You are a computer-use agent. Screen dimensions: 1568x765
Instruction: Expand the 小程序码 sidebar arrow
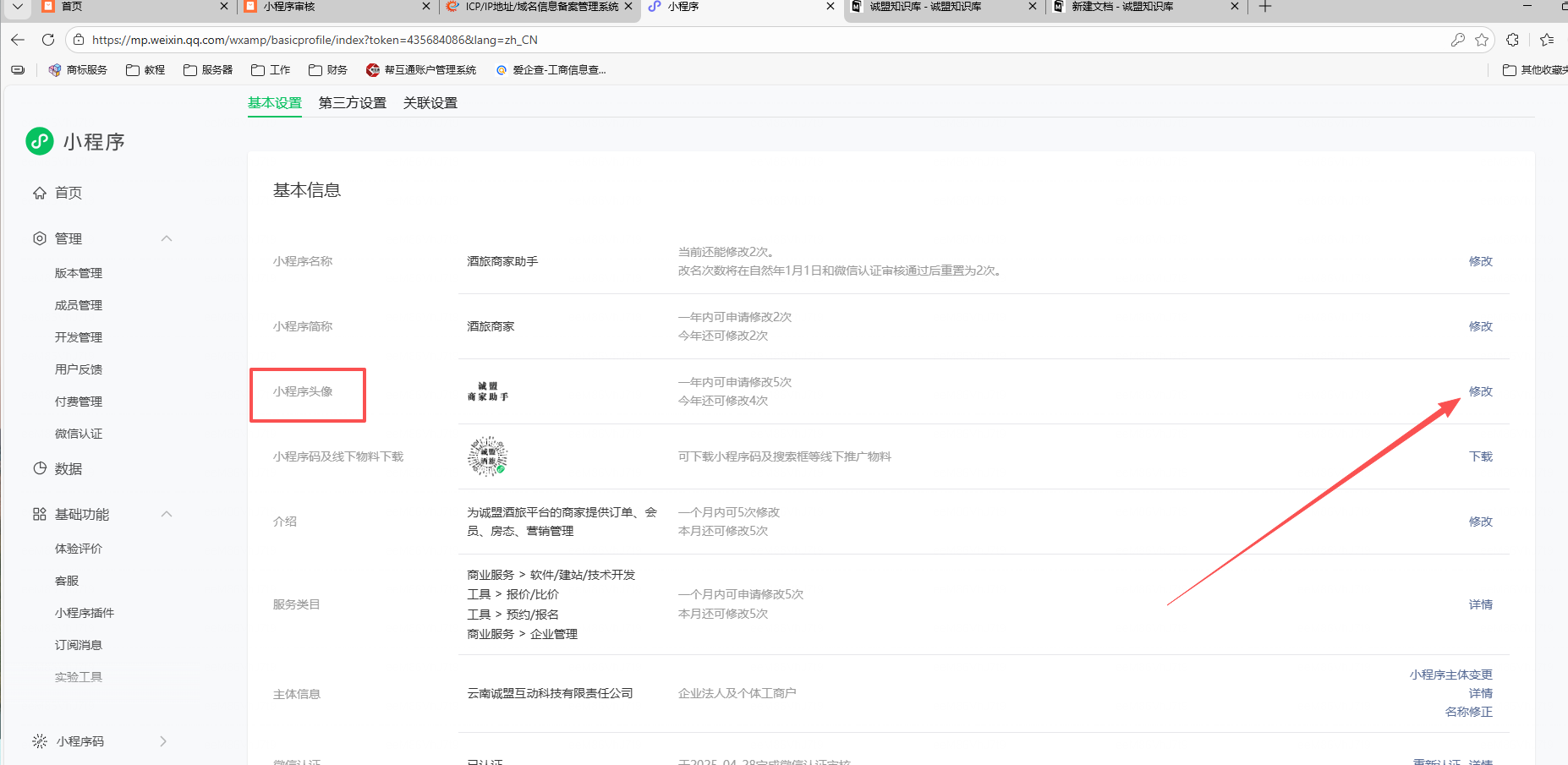tap(163, 741)
